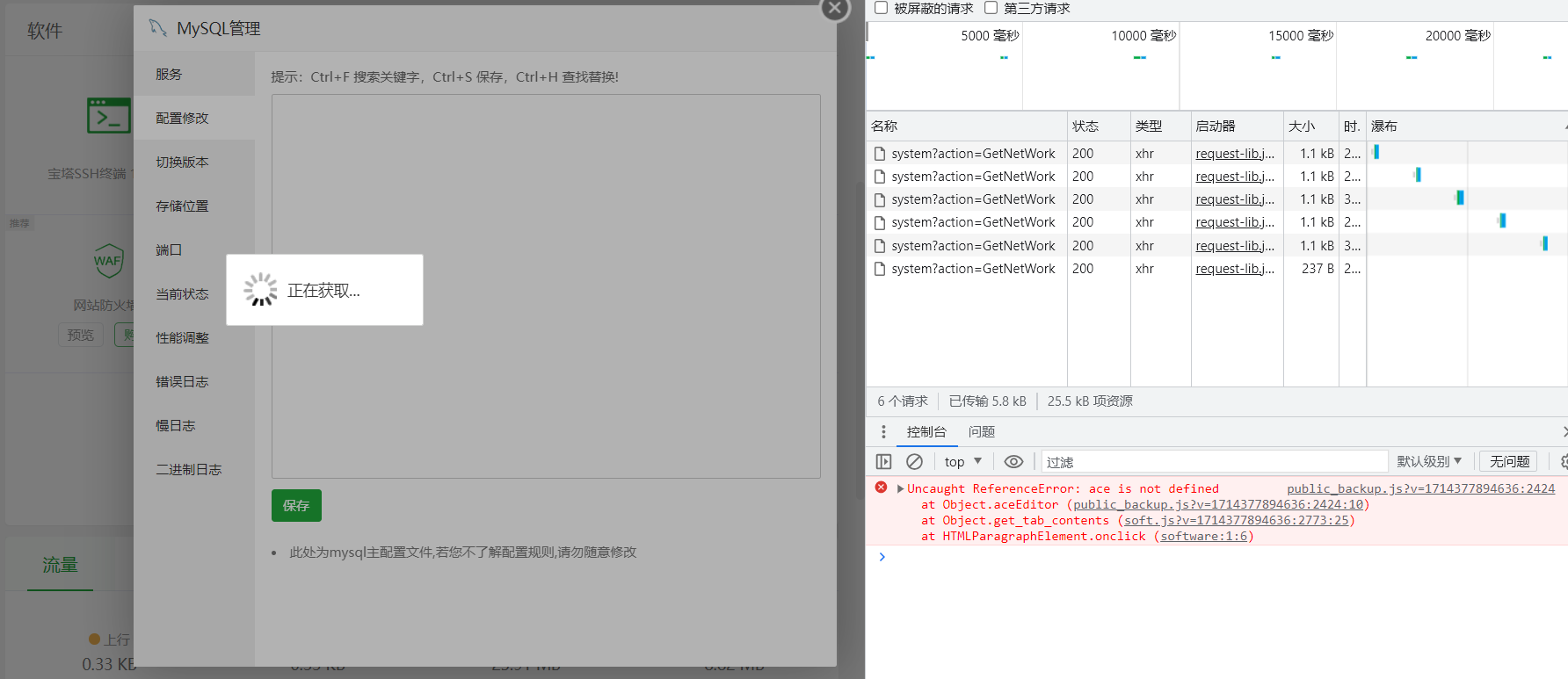Select the 服务 menu item

[x=194, y=74]
